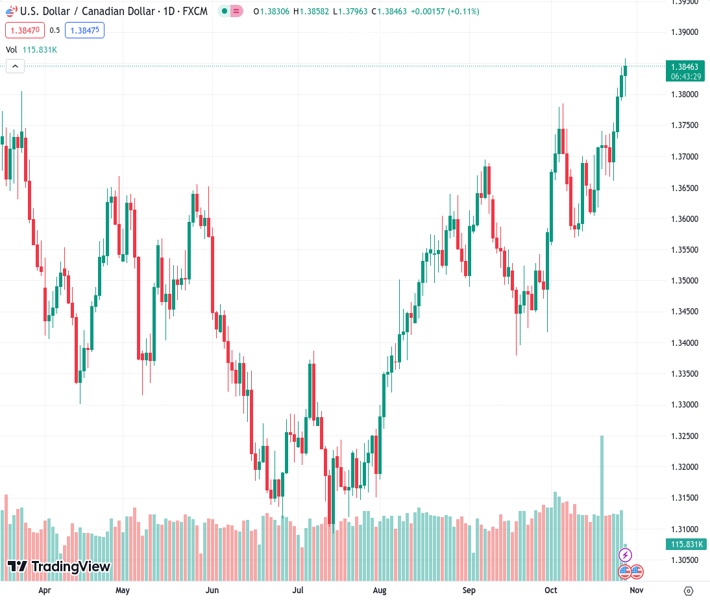Click the 1.35000 level on price scale
This screenshot has width=710, height=600.
pyautogui.click(x=685, y=281)
